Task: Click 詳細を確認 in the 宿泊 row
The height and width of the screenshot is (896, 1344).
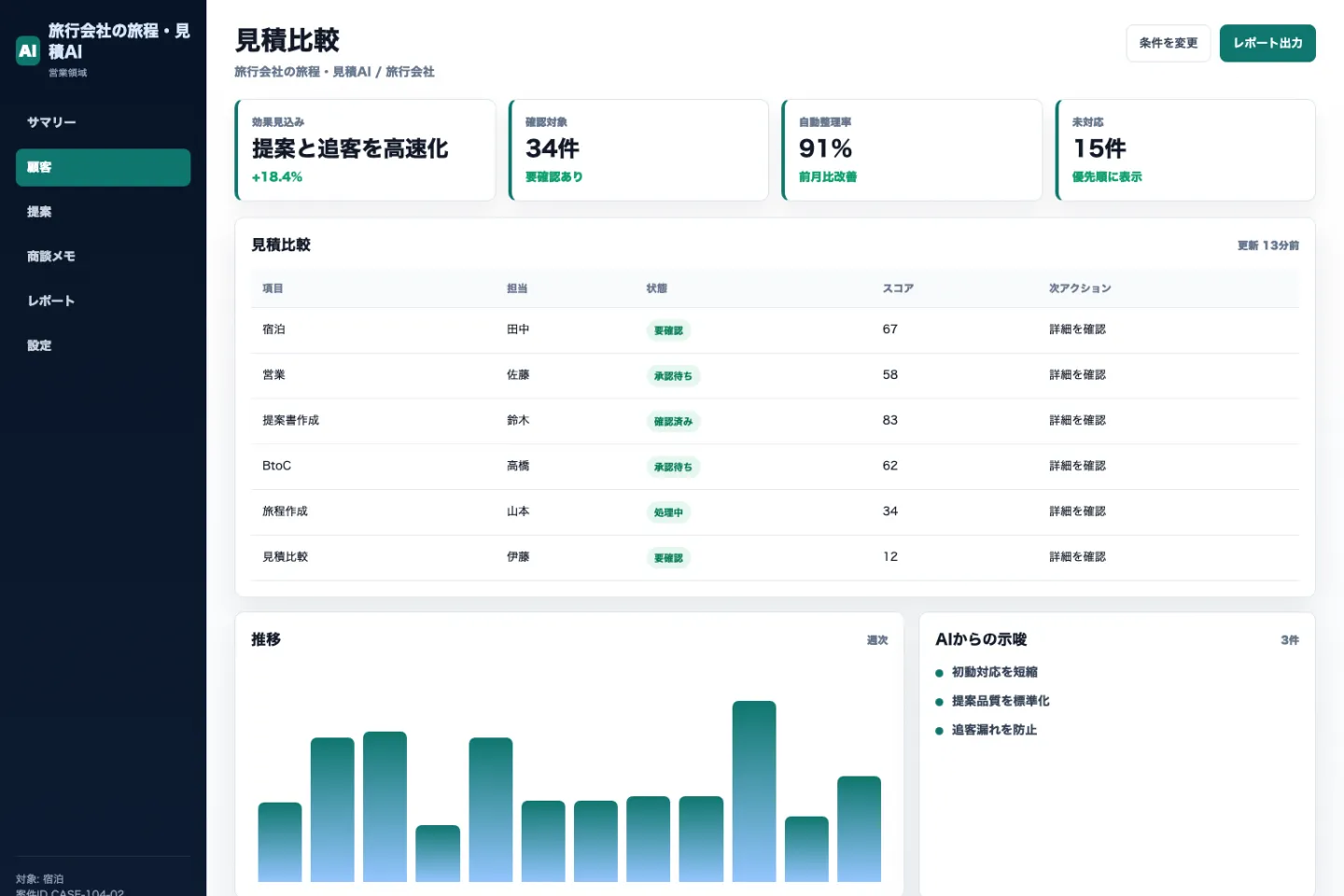Action: click(x=1077, y=329)
